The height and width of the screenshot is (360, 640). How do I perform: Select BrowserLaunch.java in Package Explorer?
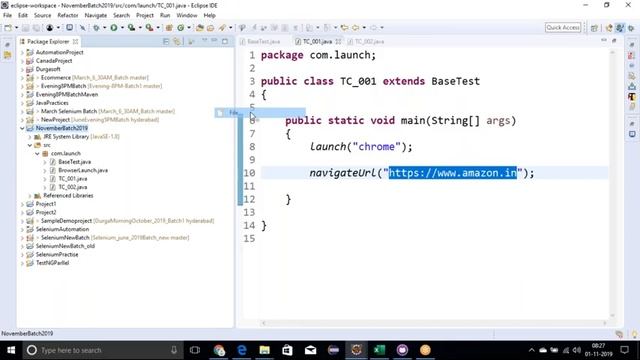[x=83, y=170]
